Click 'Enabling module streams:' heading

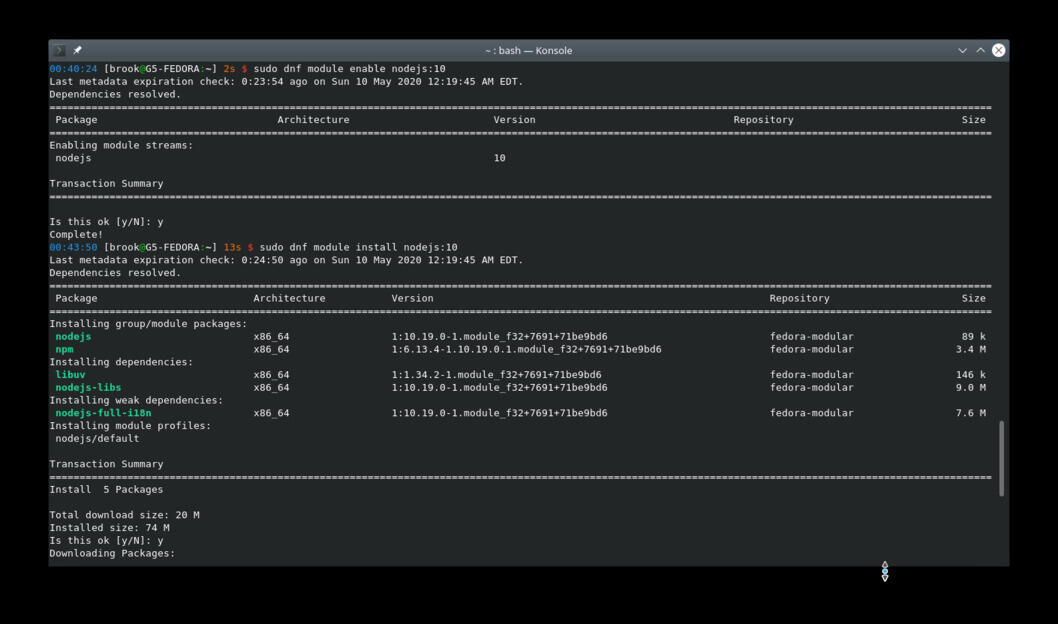click(x=121, y=146)
